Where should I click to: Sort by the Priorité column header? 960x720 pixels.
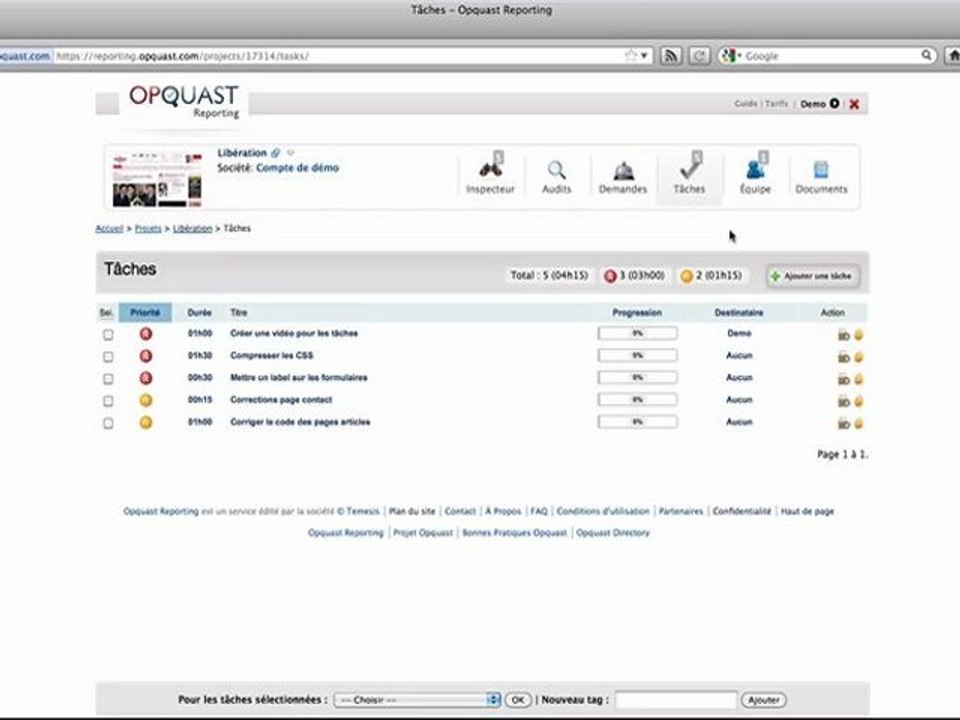(x=145, y=312)
